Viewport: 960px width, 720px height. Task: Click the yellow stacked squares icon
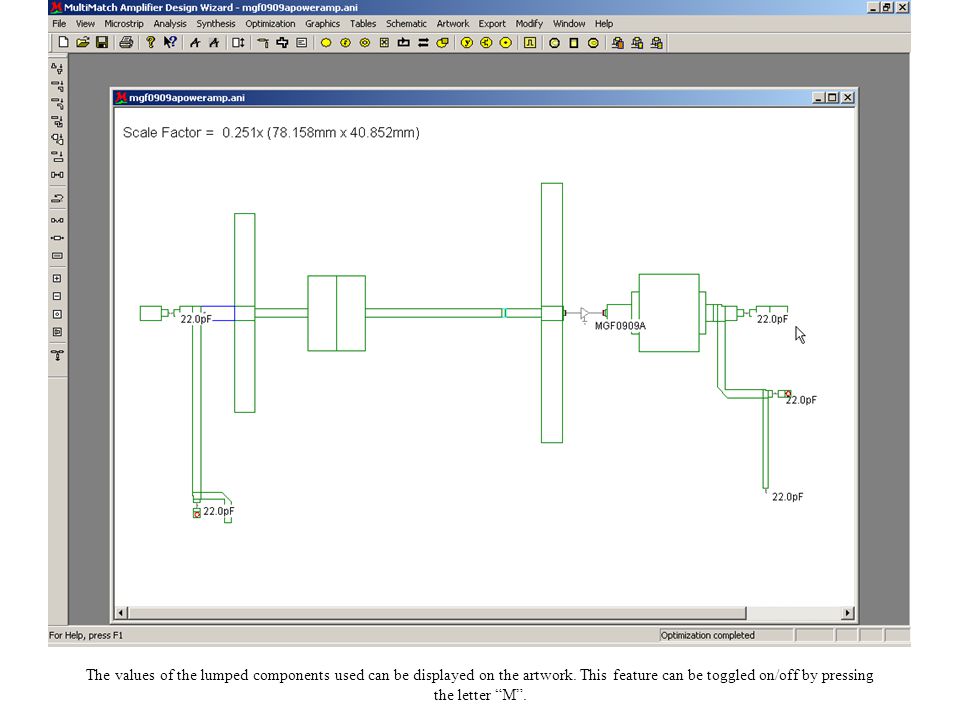tap(443, 43)
